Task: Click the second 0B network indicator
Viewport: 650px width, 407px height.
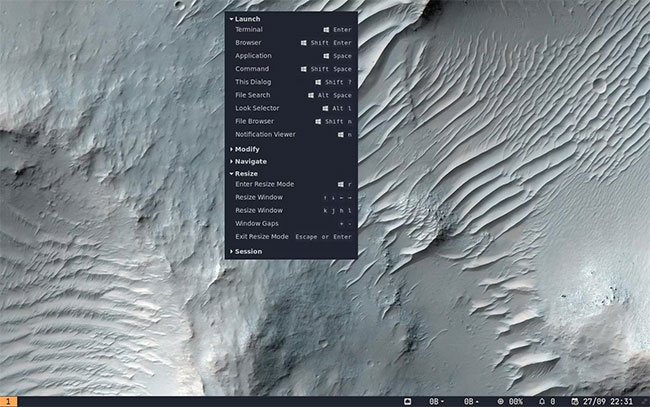Action: [x=471, y=402]
